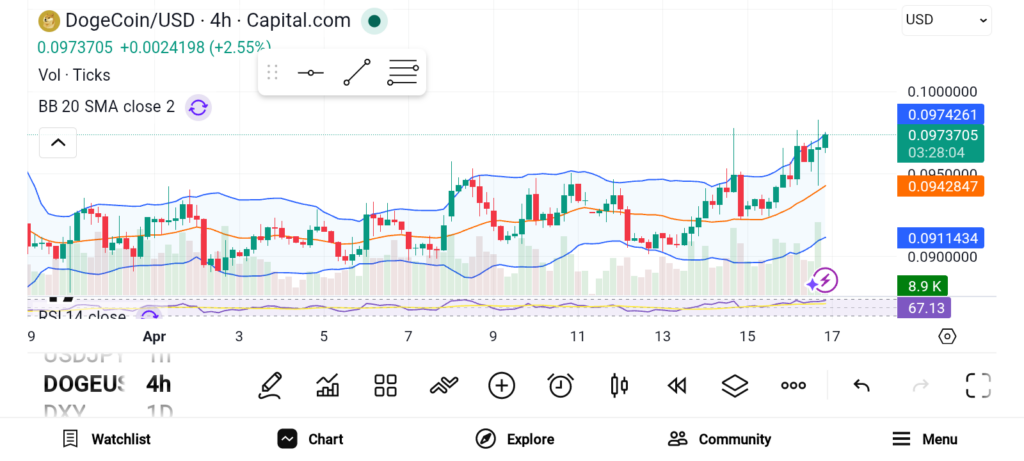Screen dimensions: 1024x461
Task: Click the plus circle add icon
Action: pyautogui.click(x=501, y=385)
